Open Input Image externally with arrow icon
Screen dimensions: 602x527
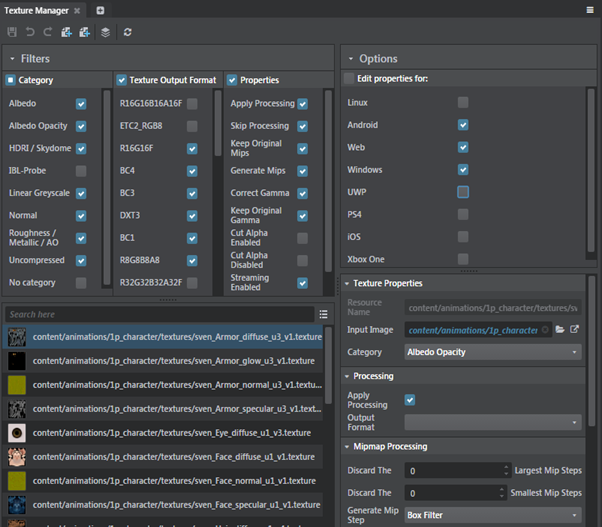pos(575,329)
